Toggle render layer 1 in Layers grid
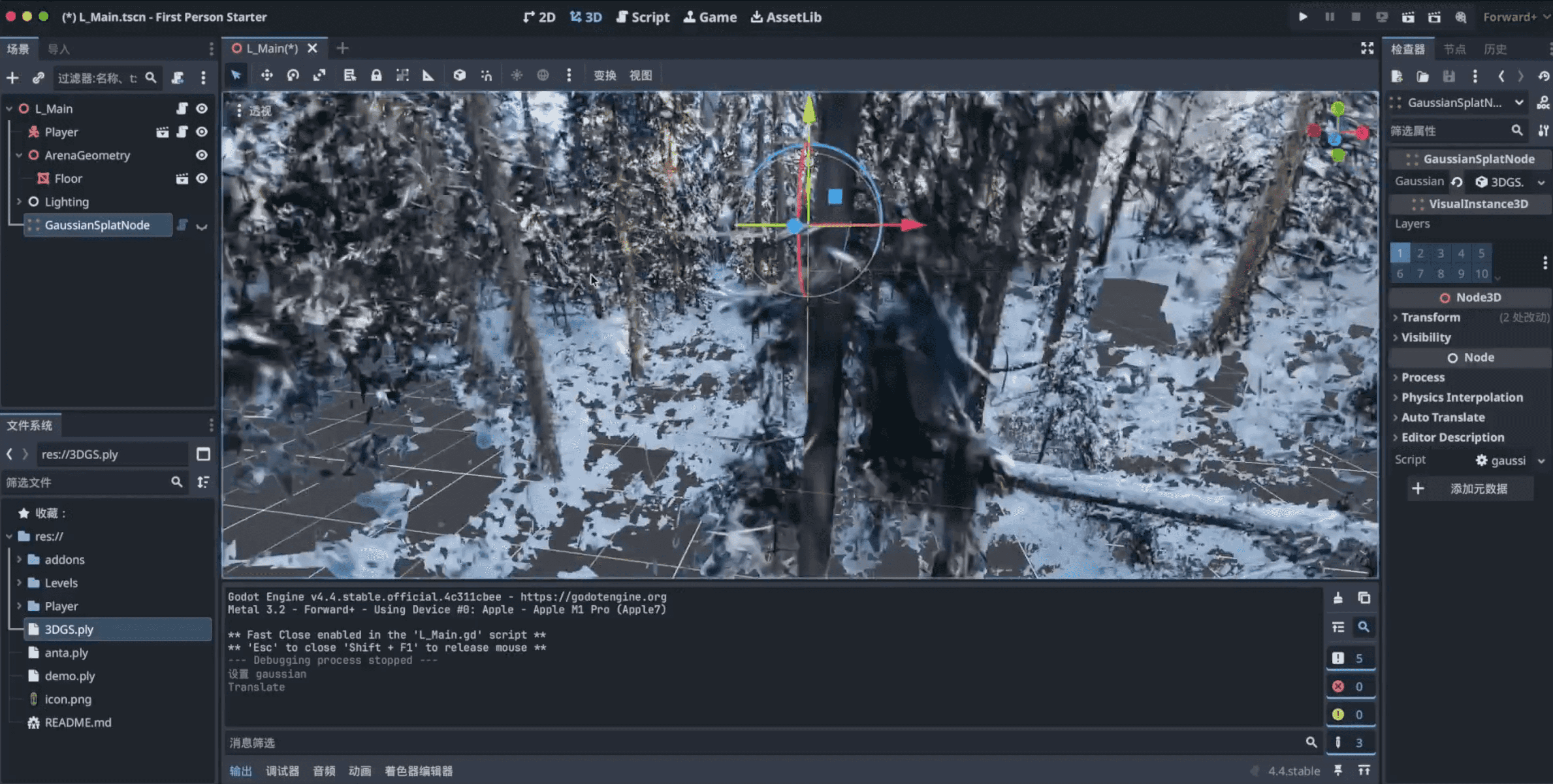Viewport: 1553px width, 784px height. [1400, 253]
